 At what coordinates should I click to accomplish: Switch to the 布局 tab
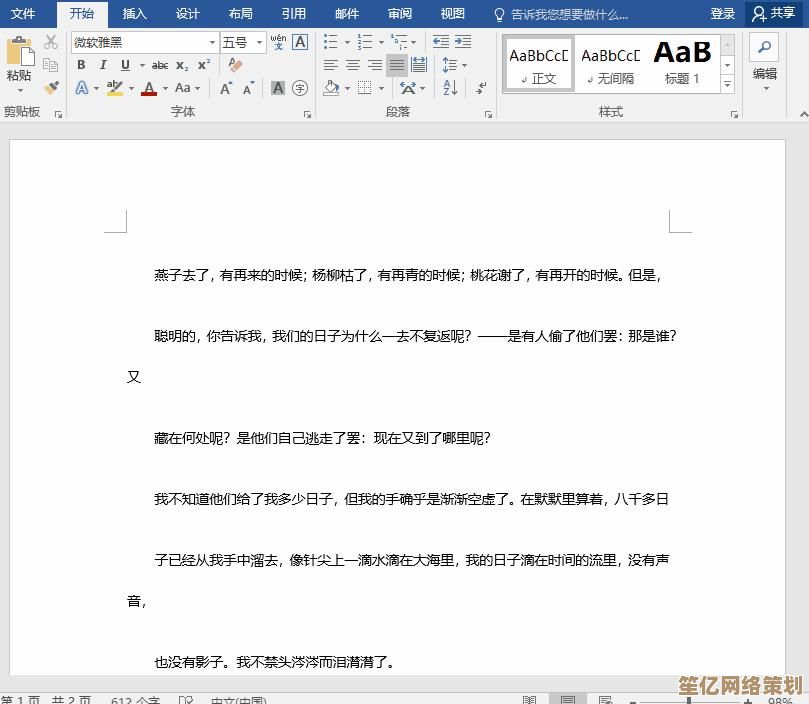point(241,14)
